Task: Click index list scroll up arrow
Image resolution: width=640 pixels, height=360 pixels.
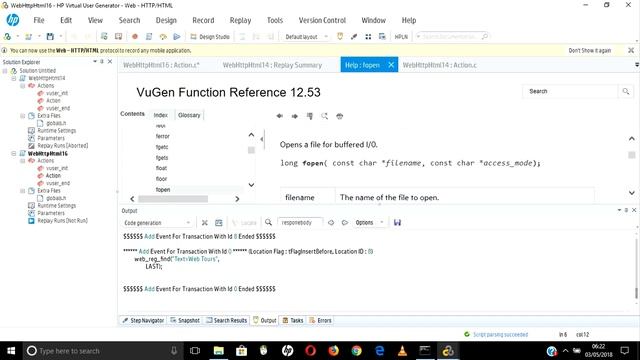Action: pos(251,135)
